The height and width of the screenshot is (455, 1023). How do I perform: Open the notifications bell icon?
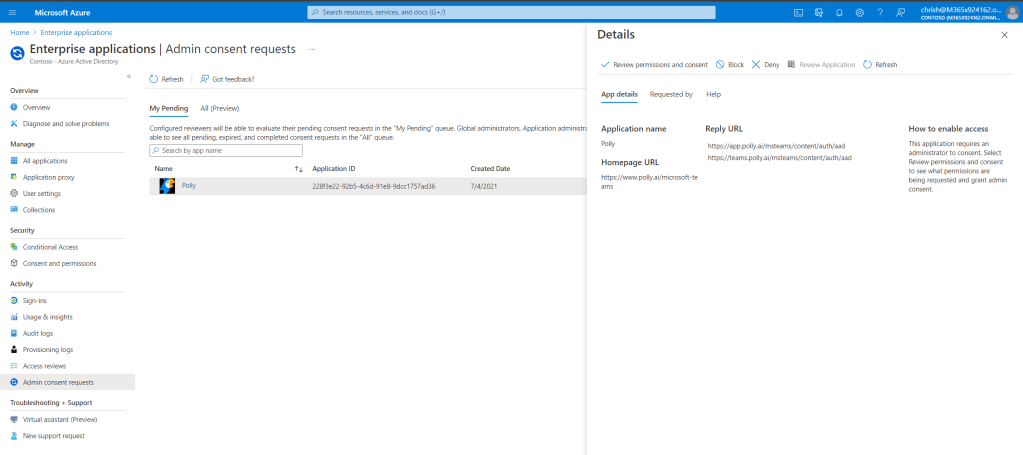point(838,12)
